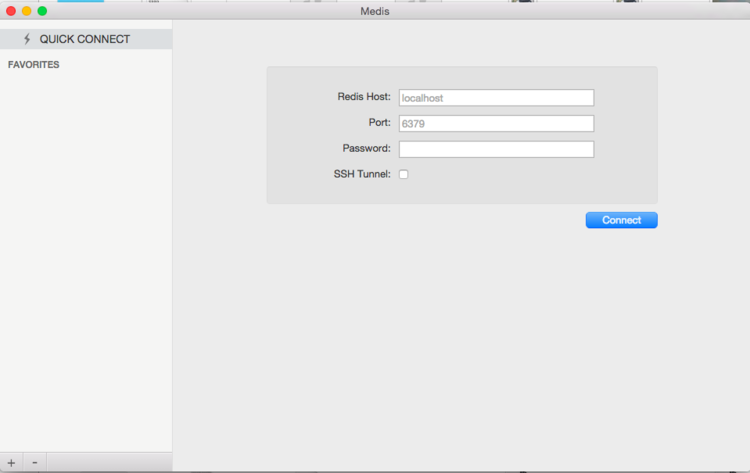Screen dimensions: 750x473
Task: Focus the Redis Host input field
Action: tap(496, 98)
